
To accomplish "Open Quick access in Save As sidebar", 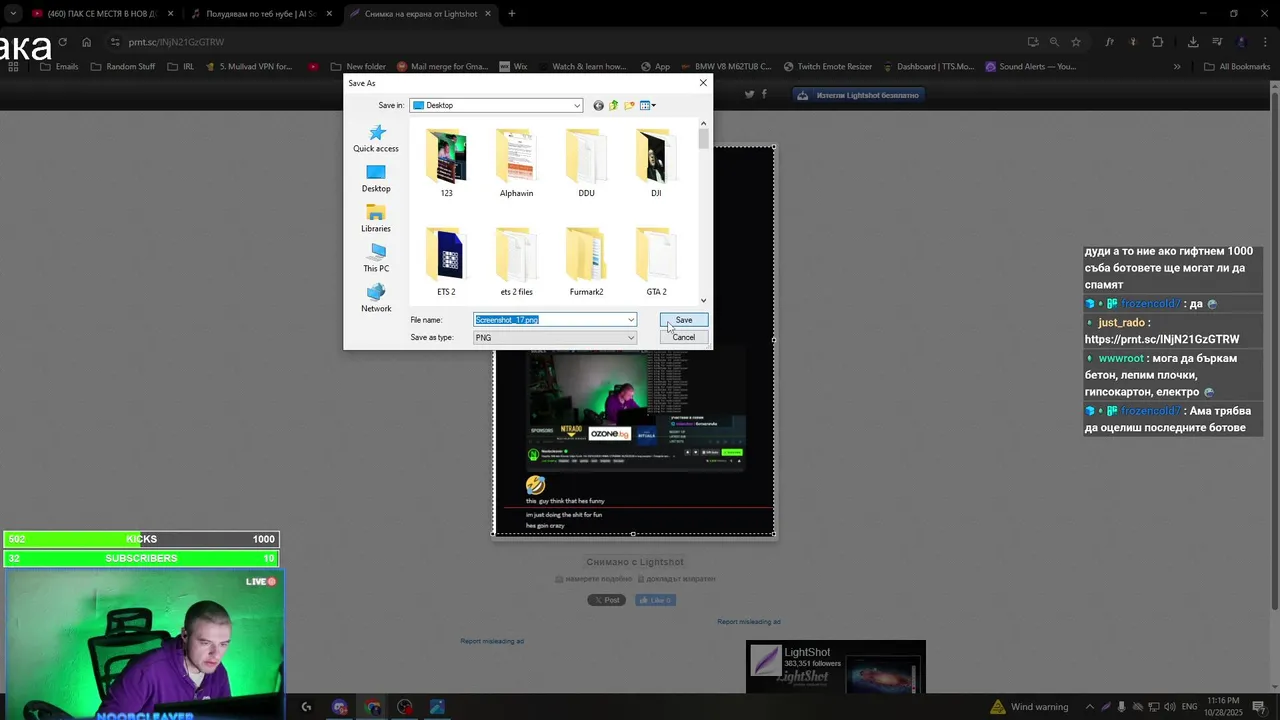I will tap(376, 139).
